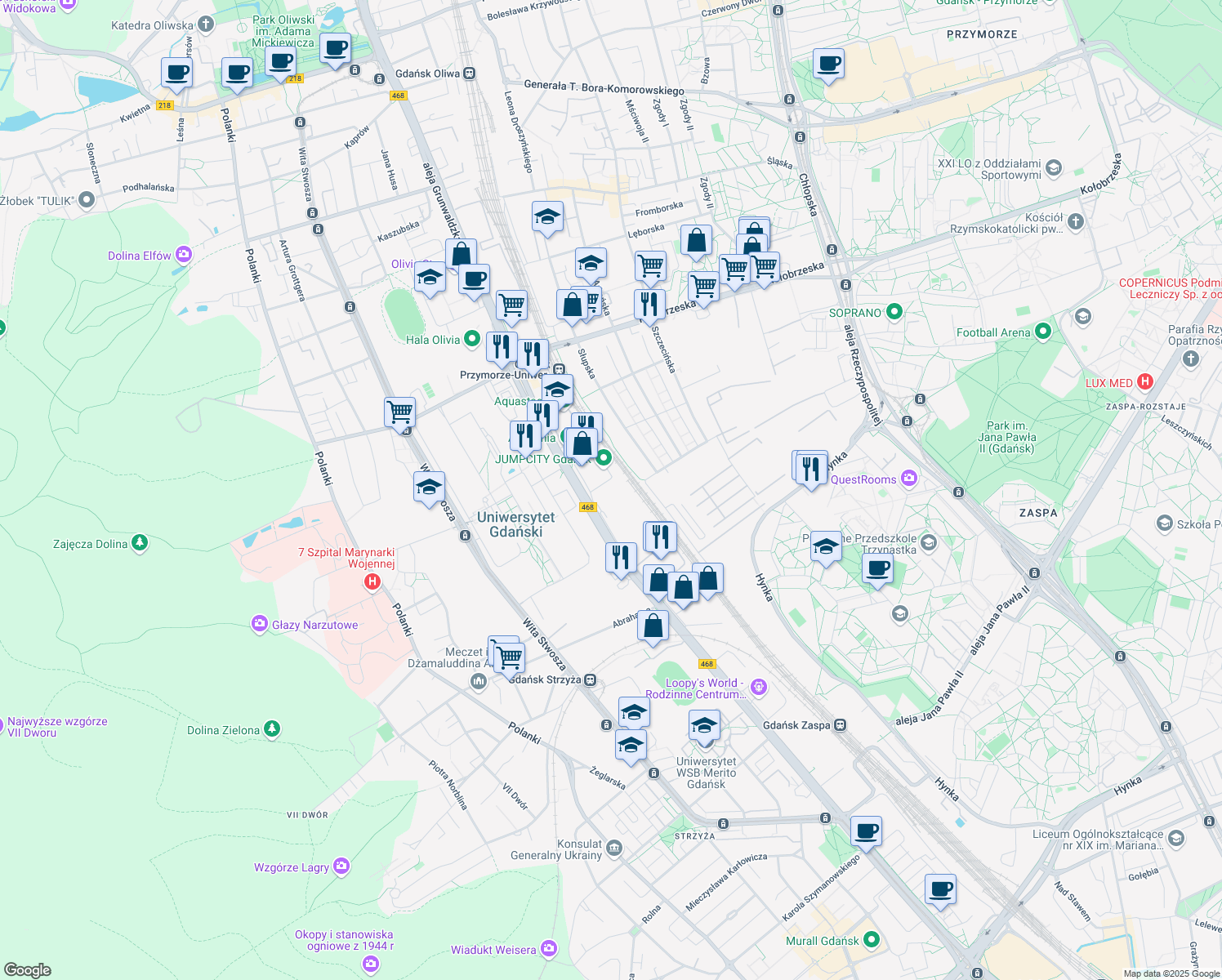This screenshot has width=1222, height=980.
Task: Open the Okopy i stanowiska ogniowe pin
Action: [369, 964]
